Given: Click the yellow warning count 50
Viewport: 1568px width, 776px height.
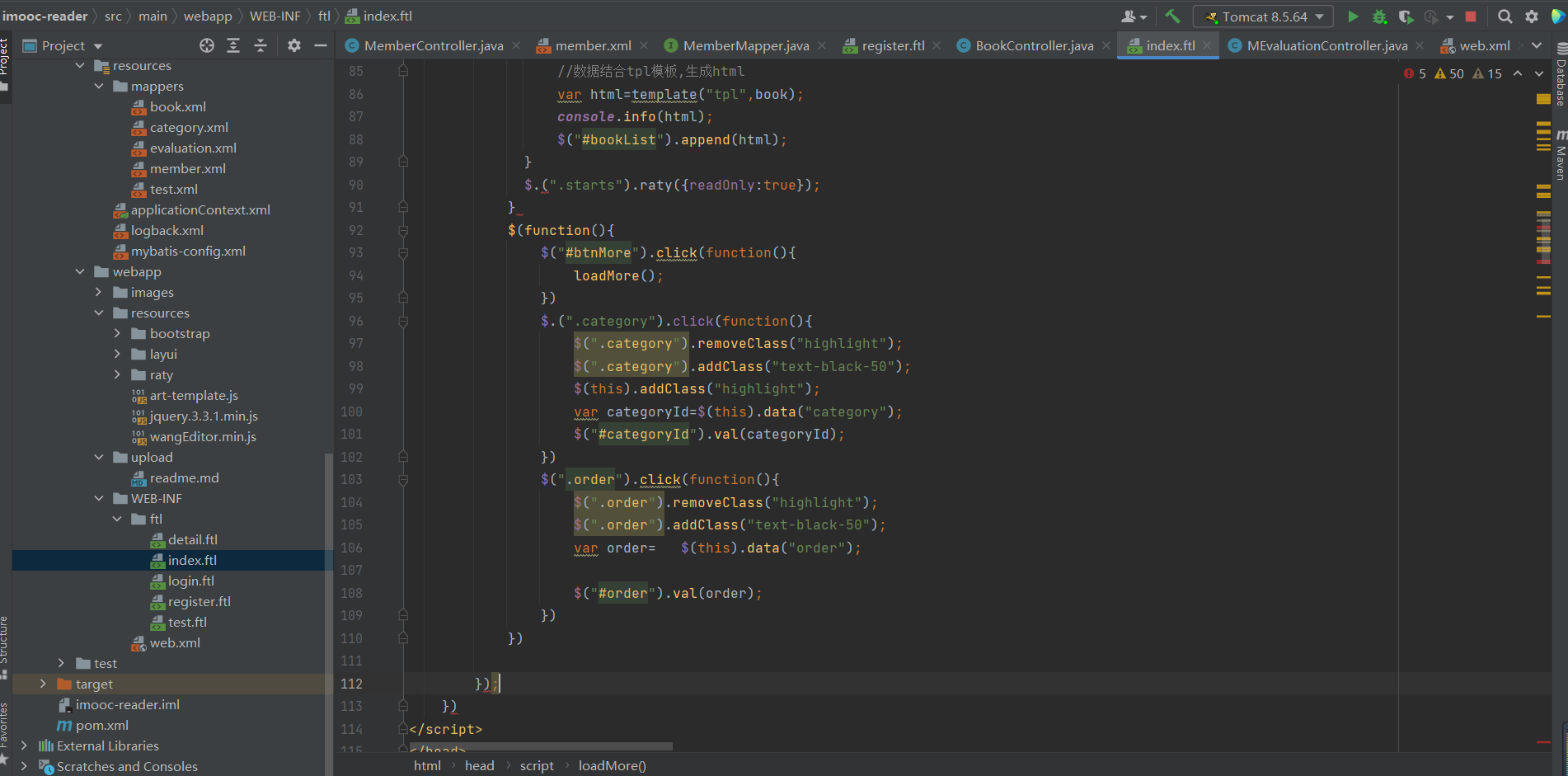Looking at the screenshot, I should [x=1449, y=73].
